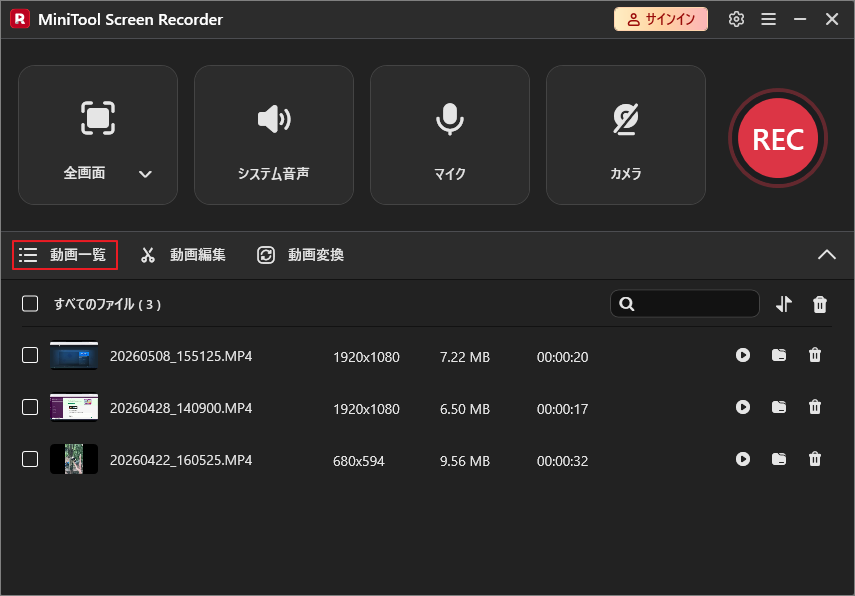Open folder location of 20260508_155125.MP4

(779, 356)
